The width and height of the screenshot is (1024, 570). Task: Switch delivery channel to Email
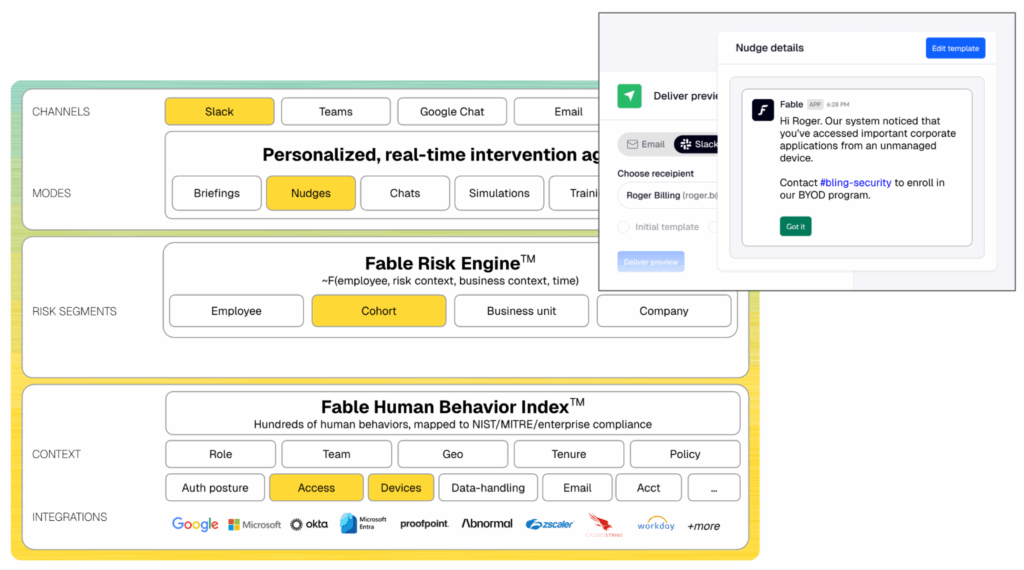(646, 144)
